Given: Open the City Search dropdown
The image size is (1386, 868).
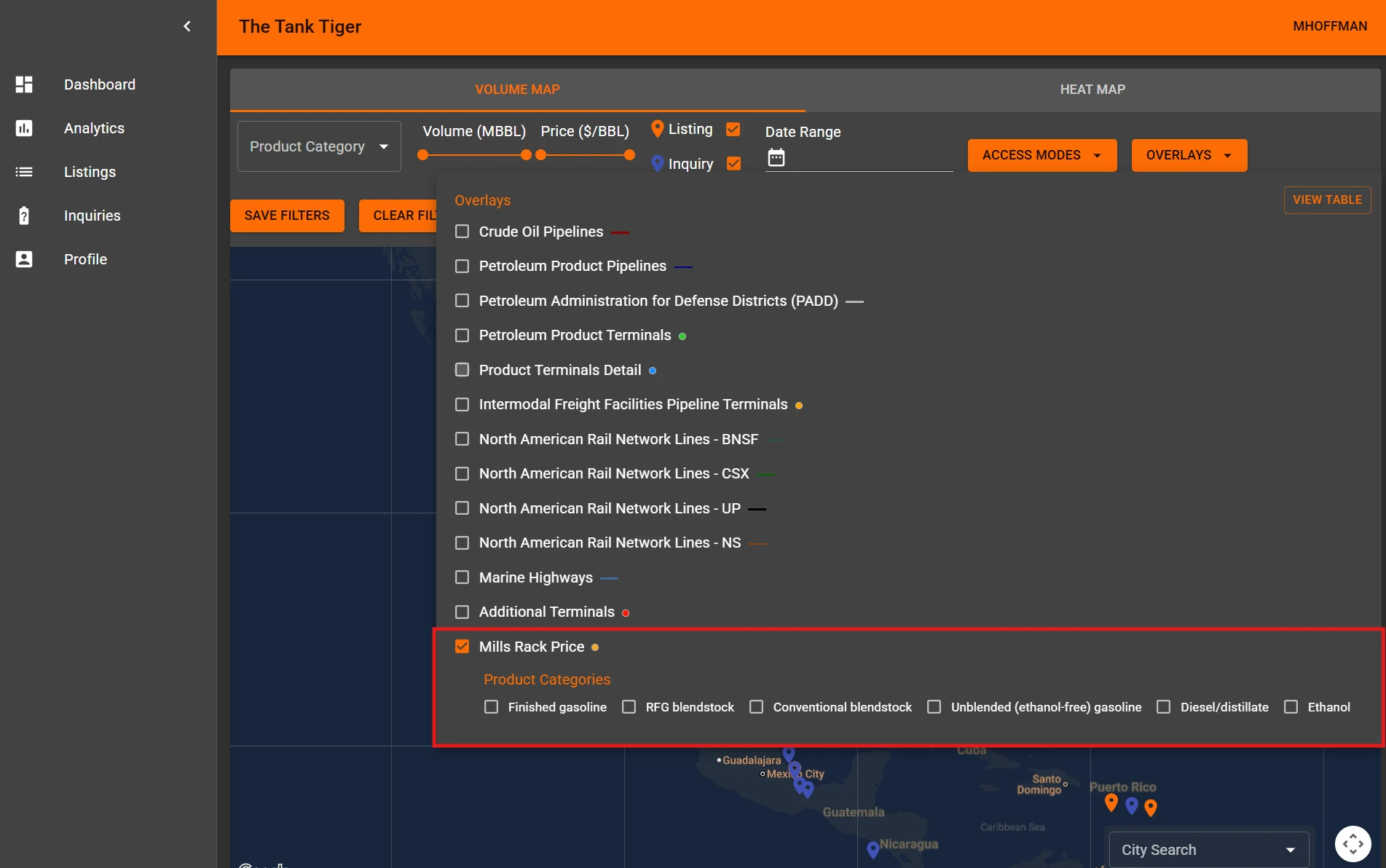Looking at the screenshot, I should [1208, 850].
